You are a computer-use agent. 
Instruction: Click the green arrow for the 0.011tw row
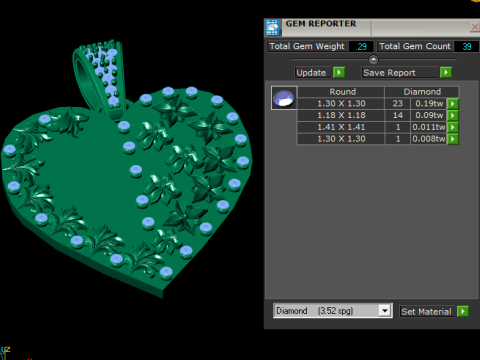[x=453, y=127]
